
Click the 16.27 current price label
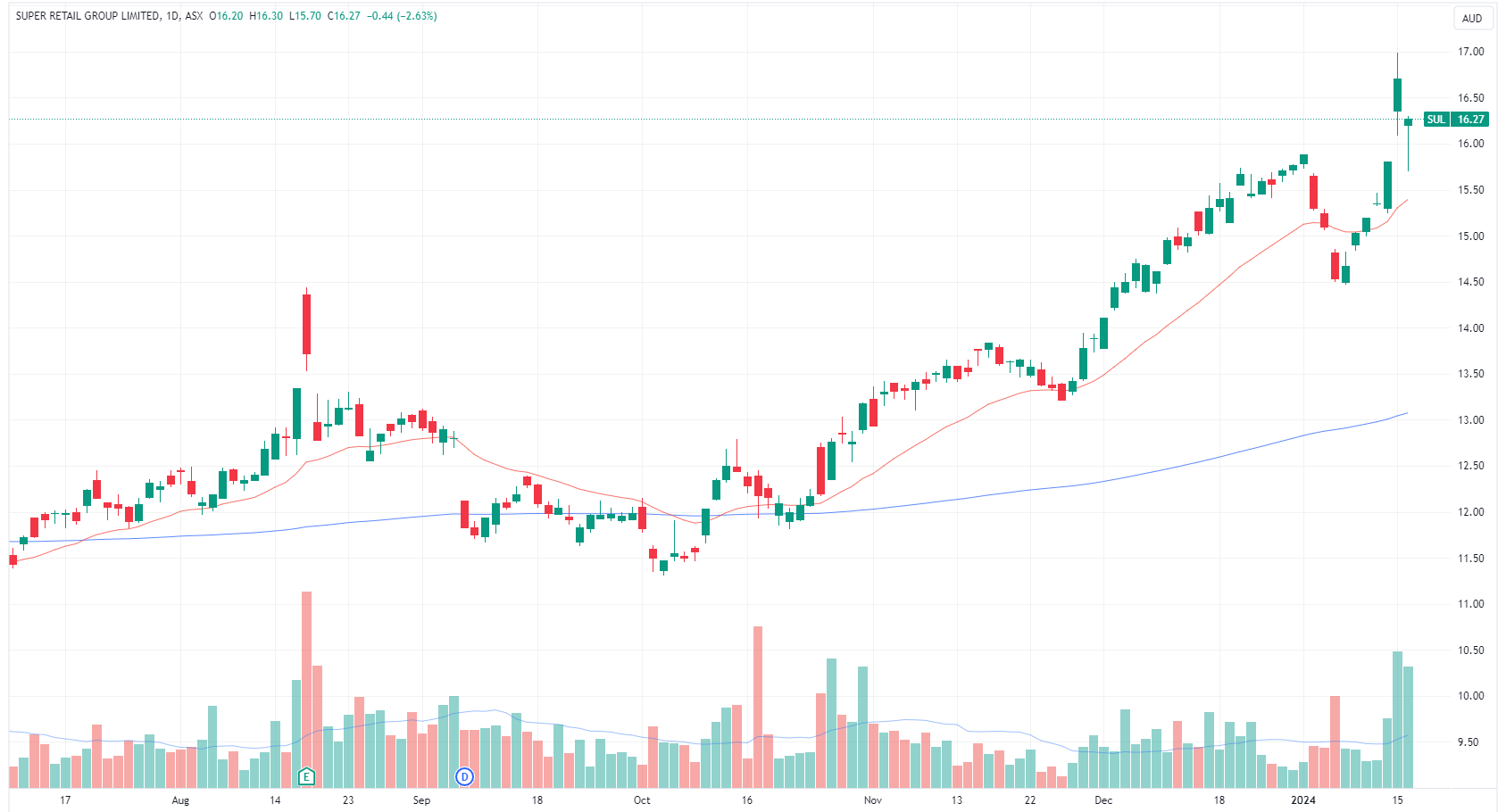(1470, 120)
